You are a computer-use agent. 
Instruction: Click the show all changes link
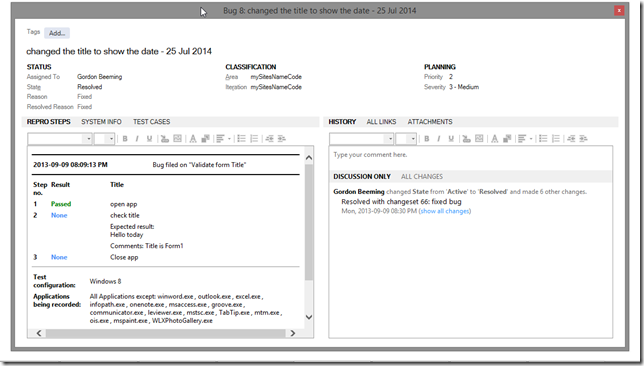point(445,211)
